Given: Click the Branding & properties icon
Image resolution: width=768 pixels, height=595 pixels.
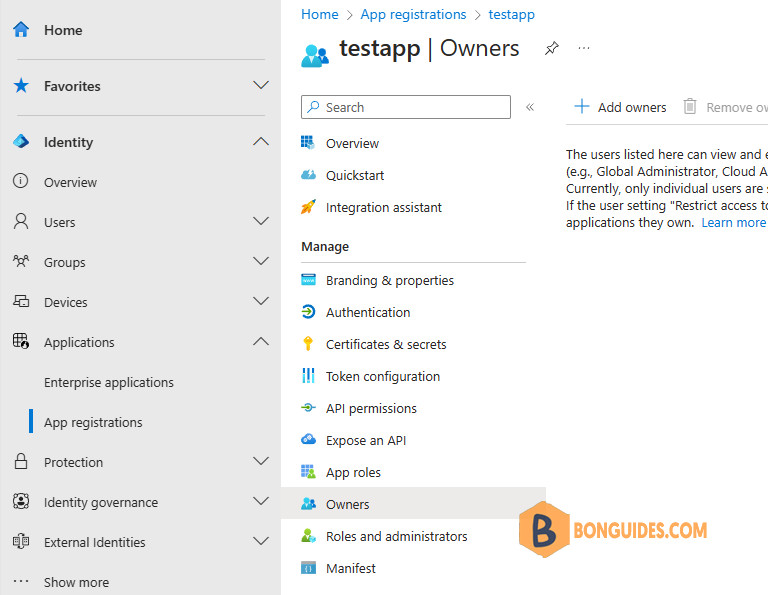Looking at the screenshot, I should click(308, 280).
